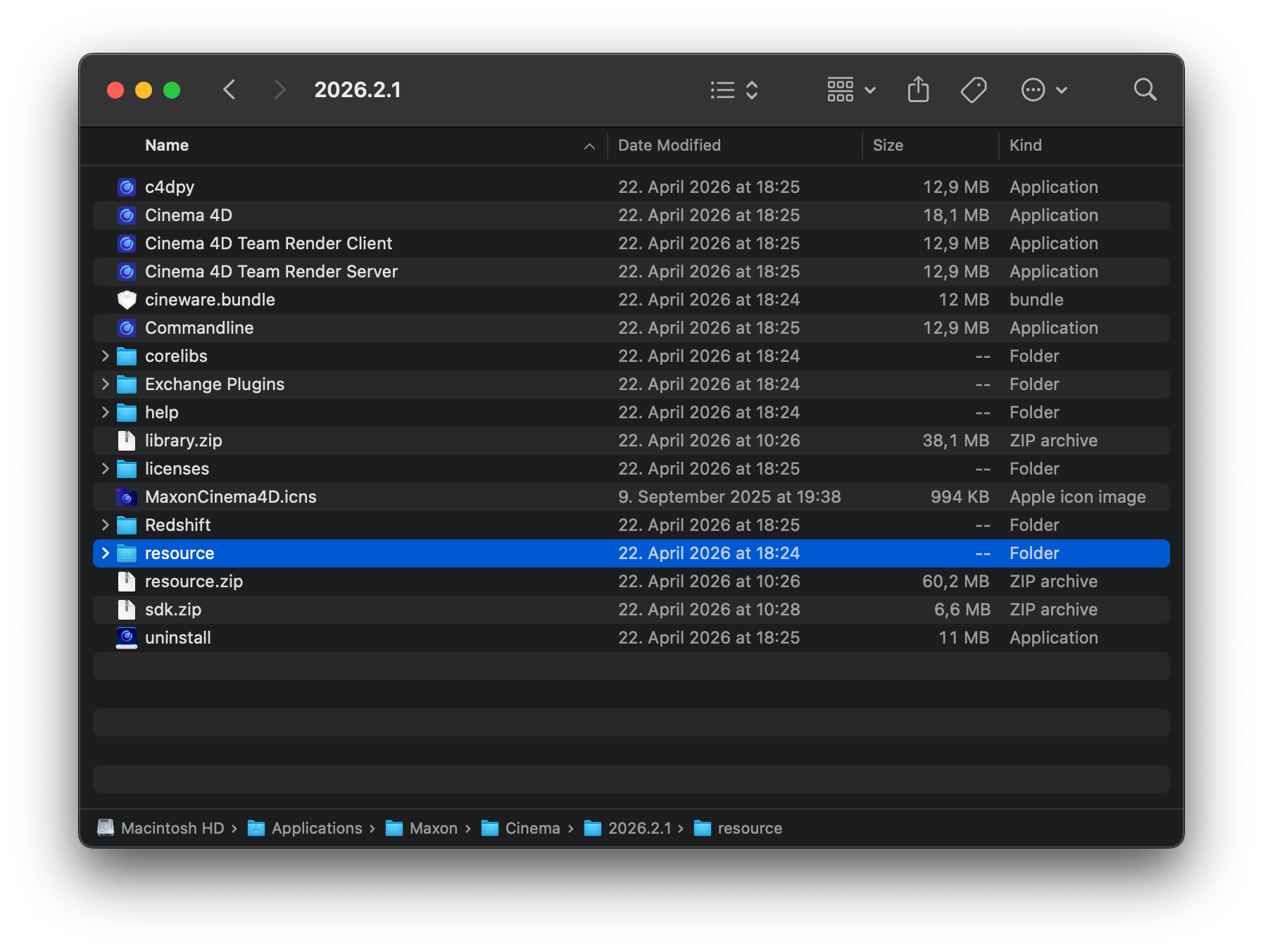This screenshot has height=952, width=1263.
Task: Click the uninstall application icon
Action: (x=127, y=638)
